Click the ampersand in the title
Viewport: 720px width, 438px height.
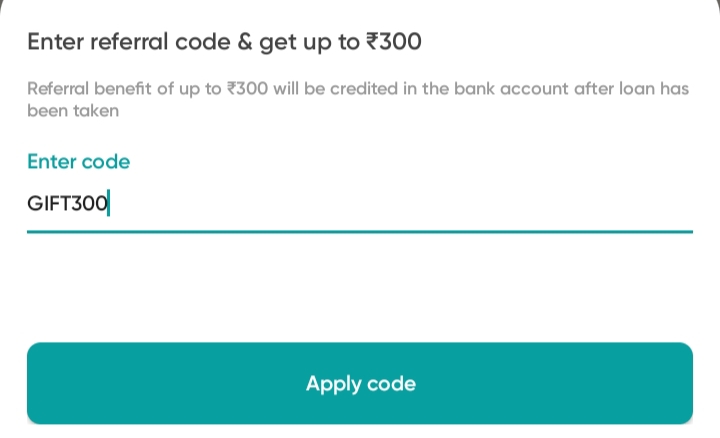pyautogui.click(x=245, y=41)
